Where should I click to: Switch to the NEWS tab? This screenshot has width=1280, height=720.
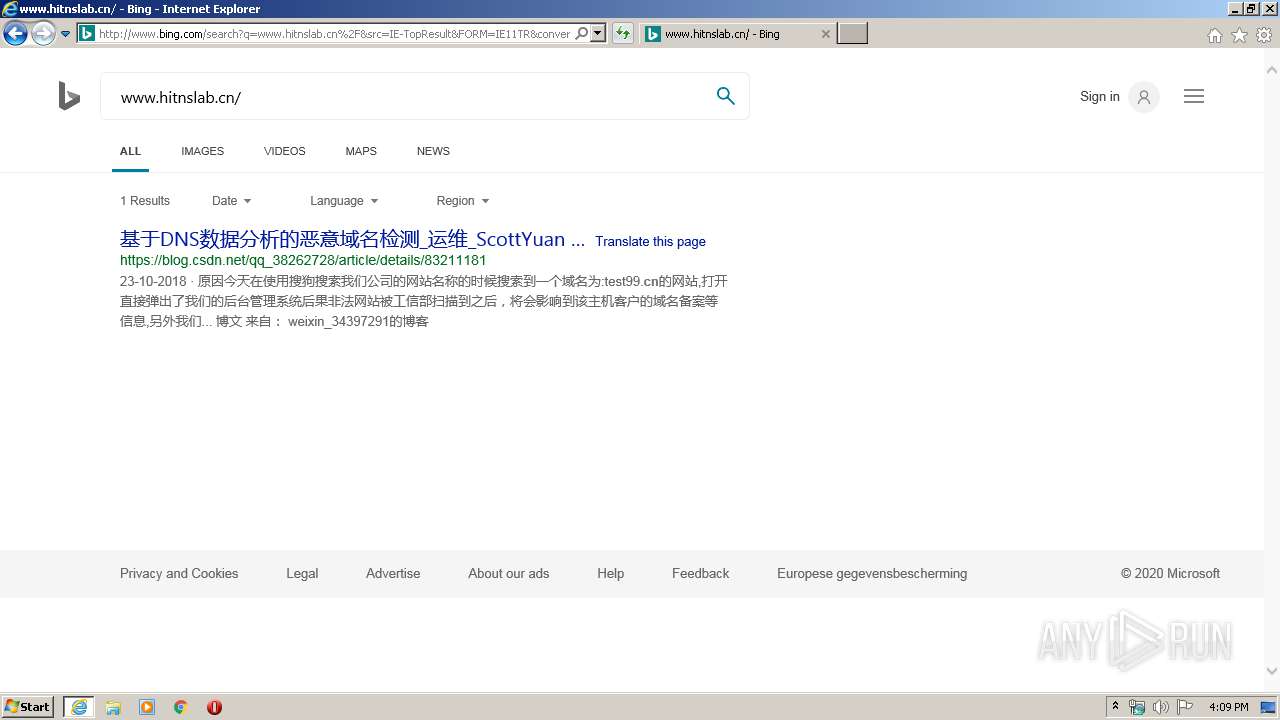[433, 151]
